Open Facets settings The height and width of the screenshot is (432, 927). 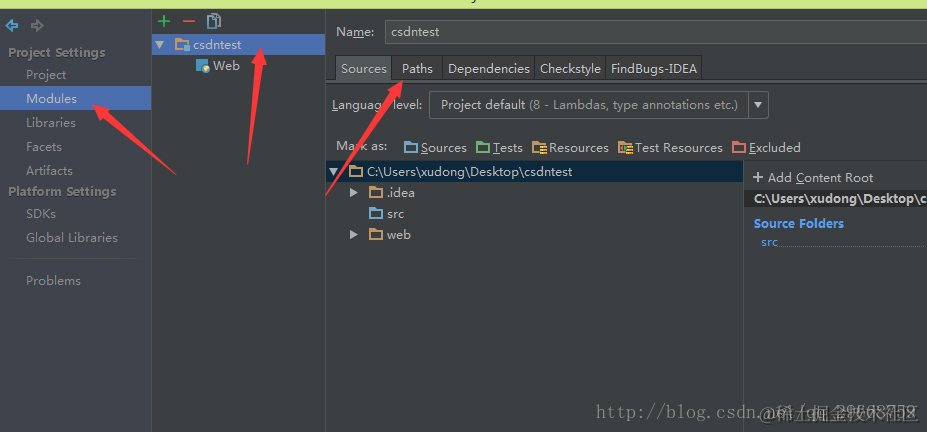(44, 147)
